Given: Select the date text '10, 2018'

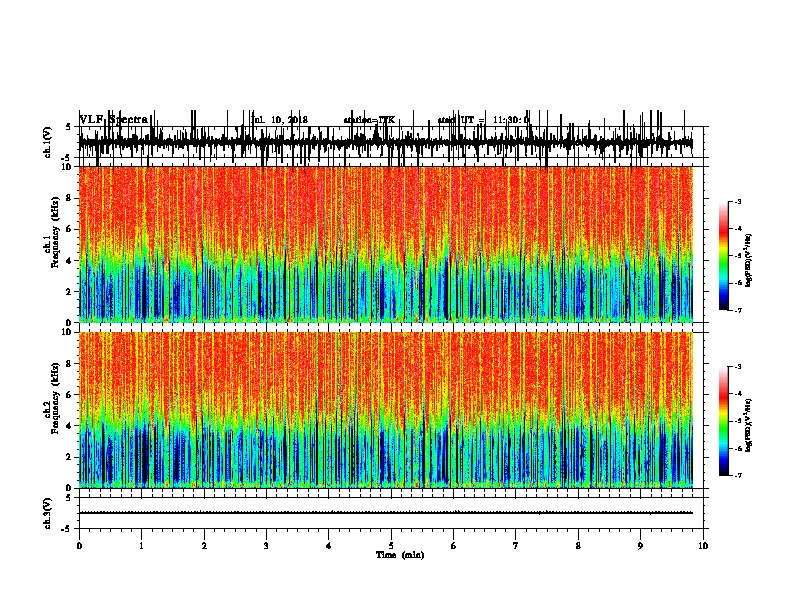Looking at the screenshot, I should tap(289, 120).
